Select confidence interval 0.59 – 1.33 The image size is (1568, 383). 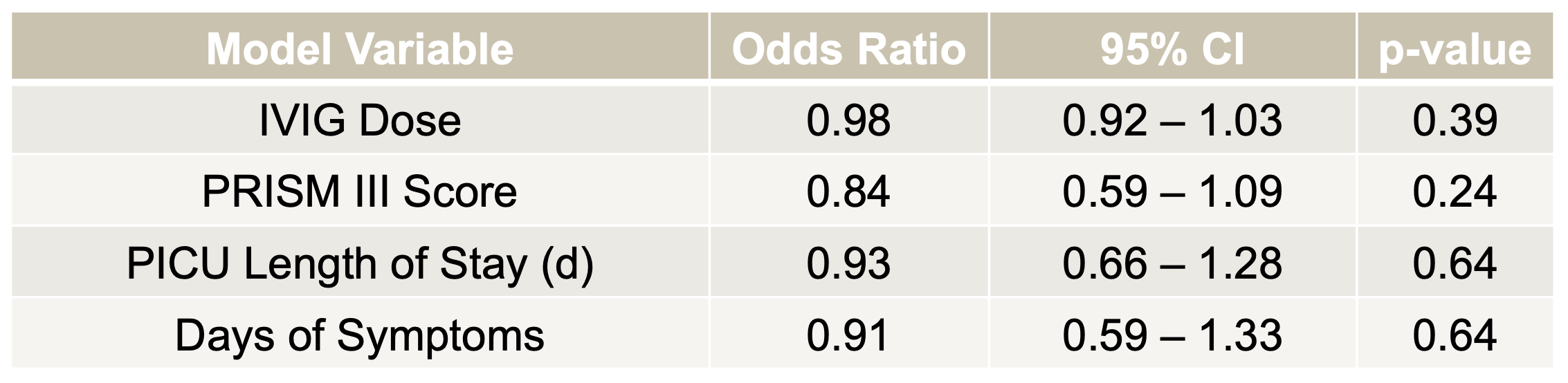click(x=1172, y=335)
